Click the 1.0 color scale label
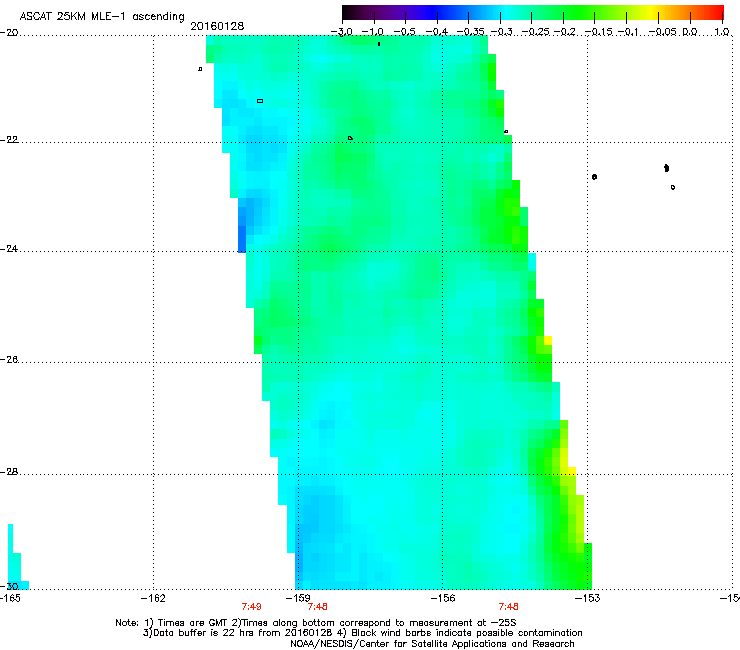The height and width of the screenshot is (650, 740). coord(722,32)
